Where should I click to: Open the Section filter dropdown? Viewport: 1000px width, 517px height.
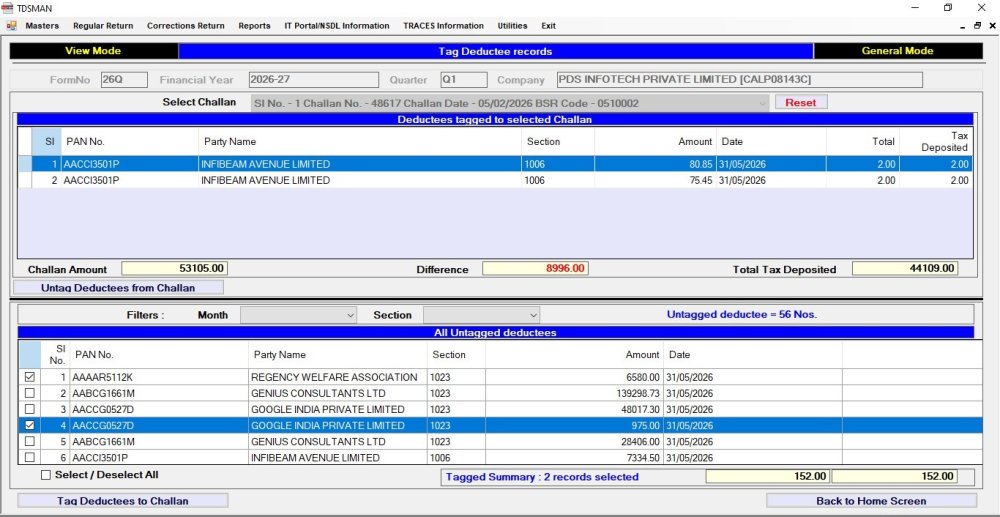coord(482,315)
